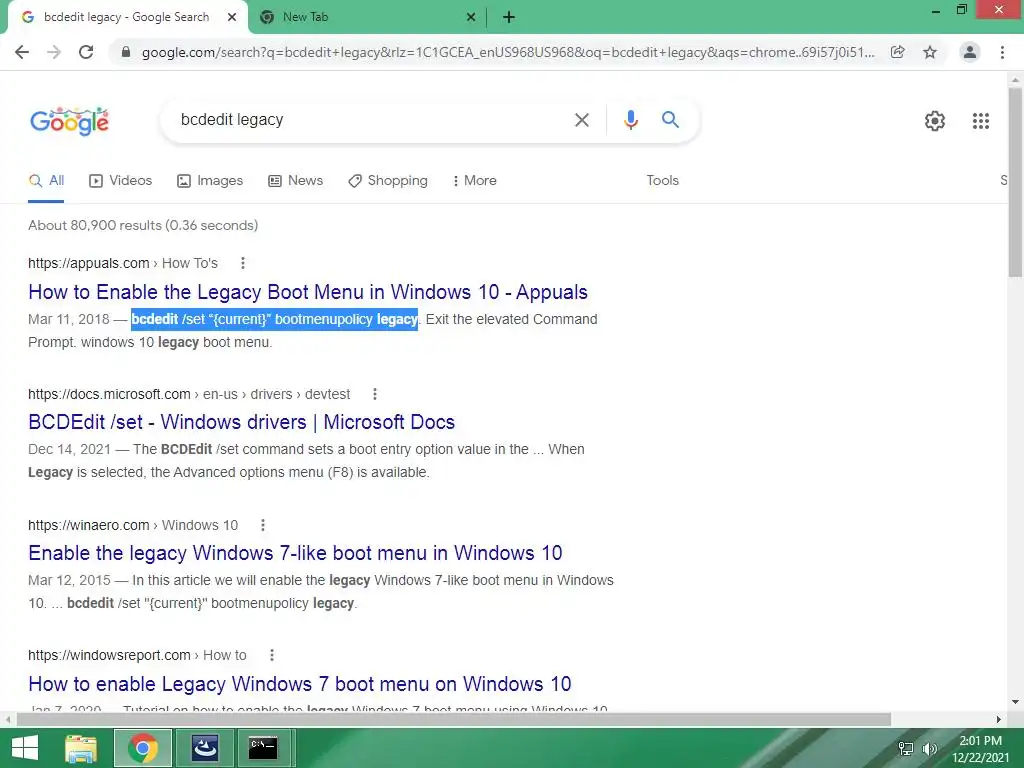
Task: Open options for the windowsreport.com result
Action: [x=272, y=655]
